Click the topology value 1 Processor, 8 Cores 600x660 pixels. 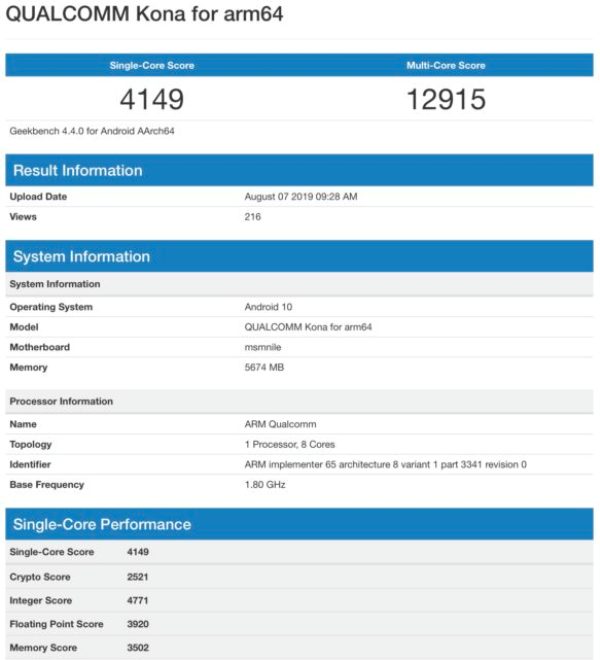(291, 444)
